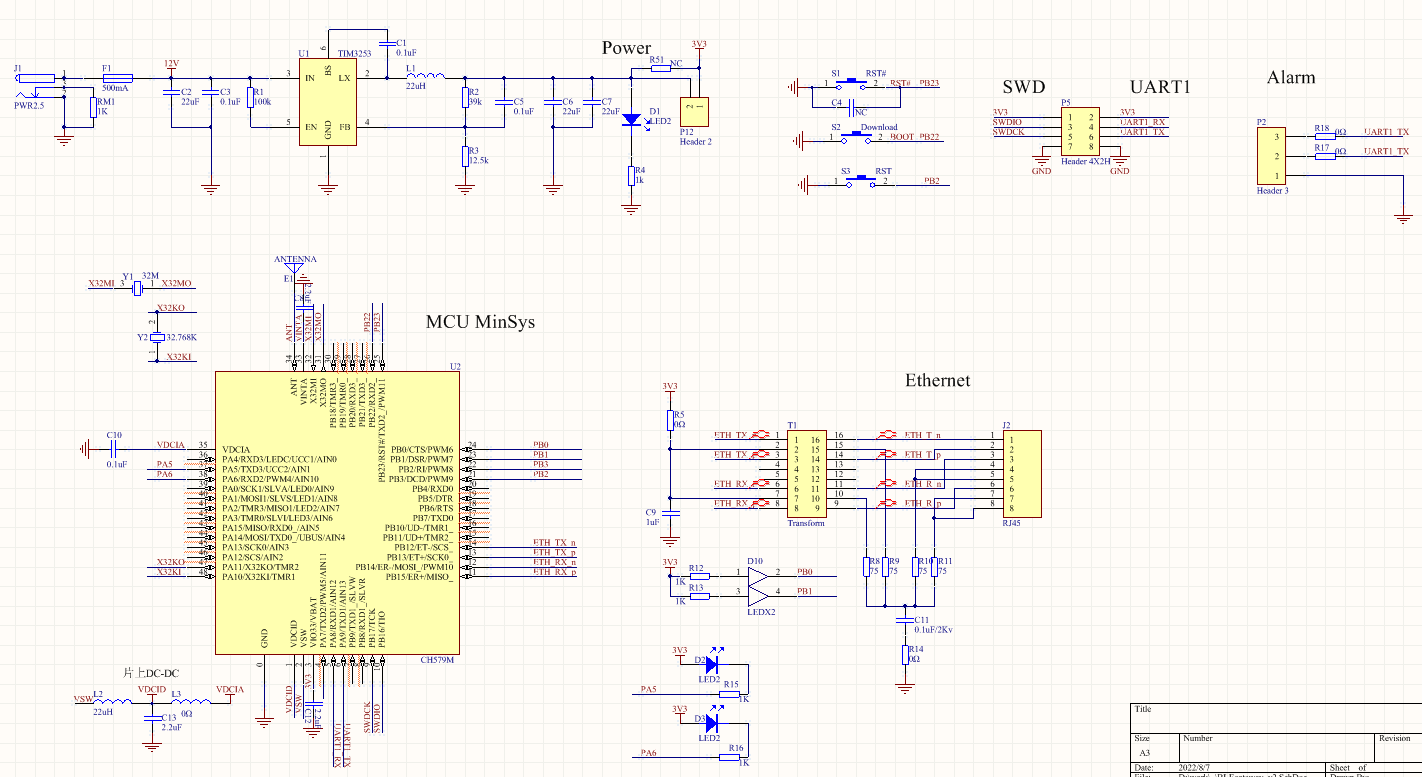Click the 12V net label
The width and height of the screenshot is (1422, 777).
(x=171, y=63)
